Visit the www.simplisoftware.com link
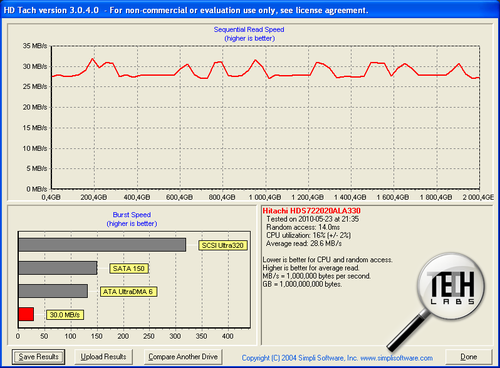Image resolution: width=500 pixels, height=368 pixels. pos(397,358)
